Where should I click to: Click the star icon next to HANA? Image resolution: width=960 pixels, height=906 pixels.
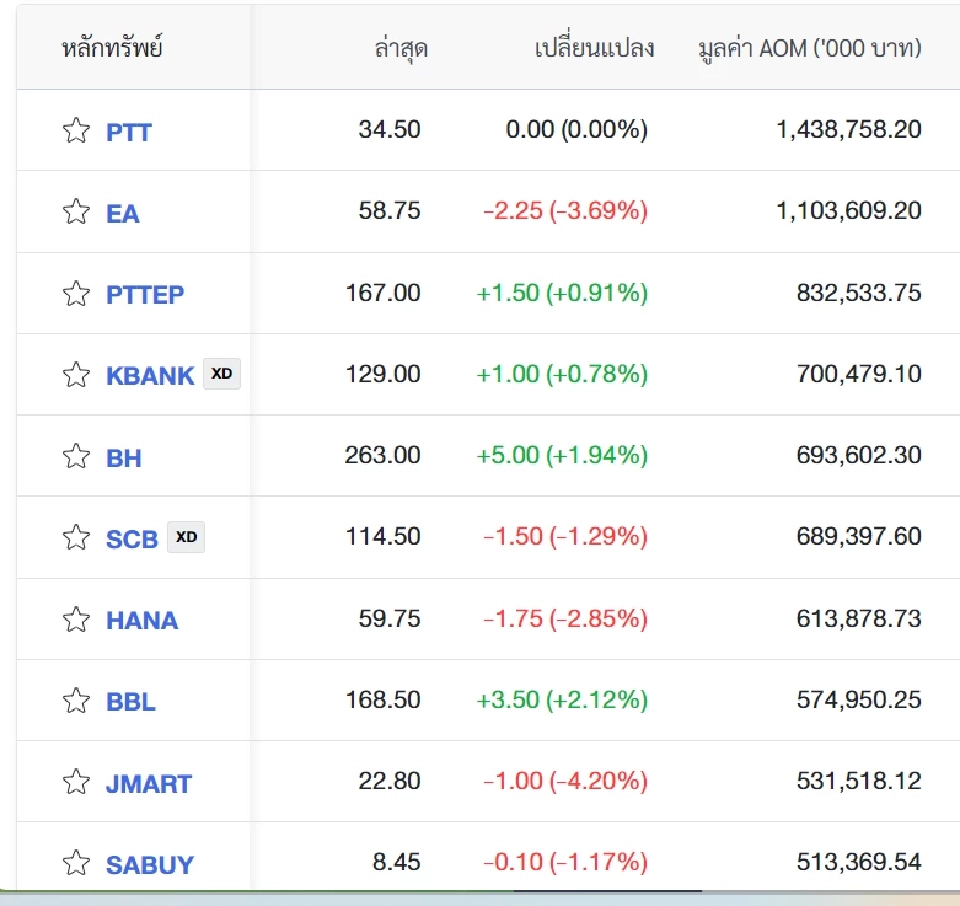[76, 619]
